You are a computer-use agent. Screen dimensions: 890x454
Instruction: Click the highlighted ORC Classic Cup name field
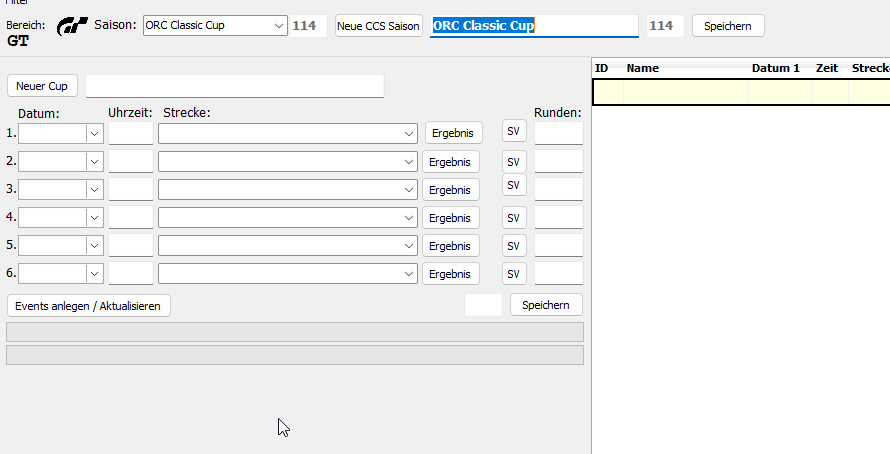pos(534,26)
